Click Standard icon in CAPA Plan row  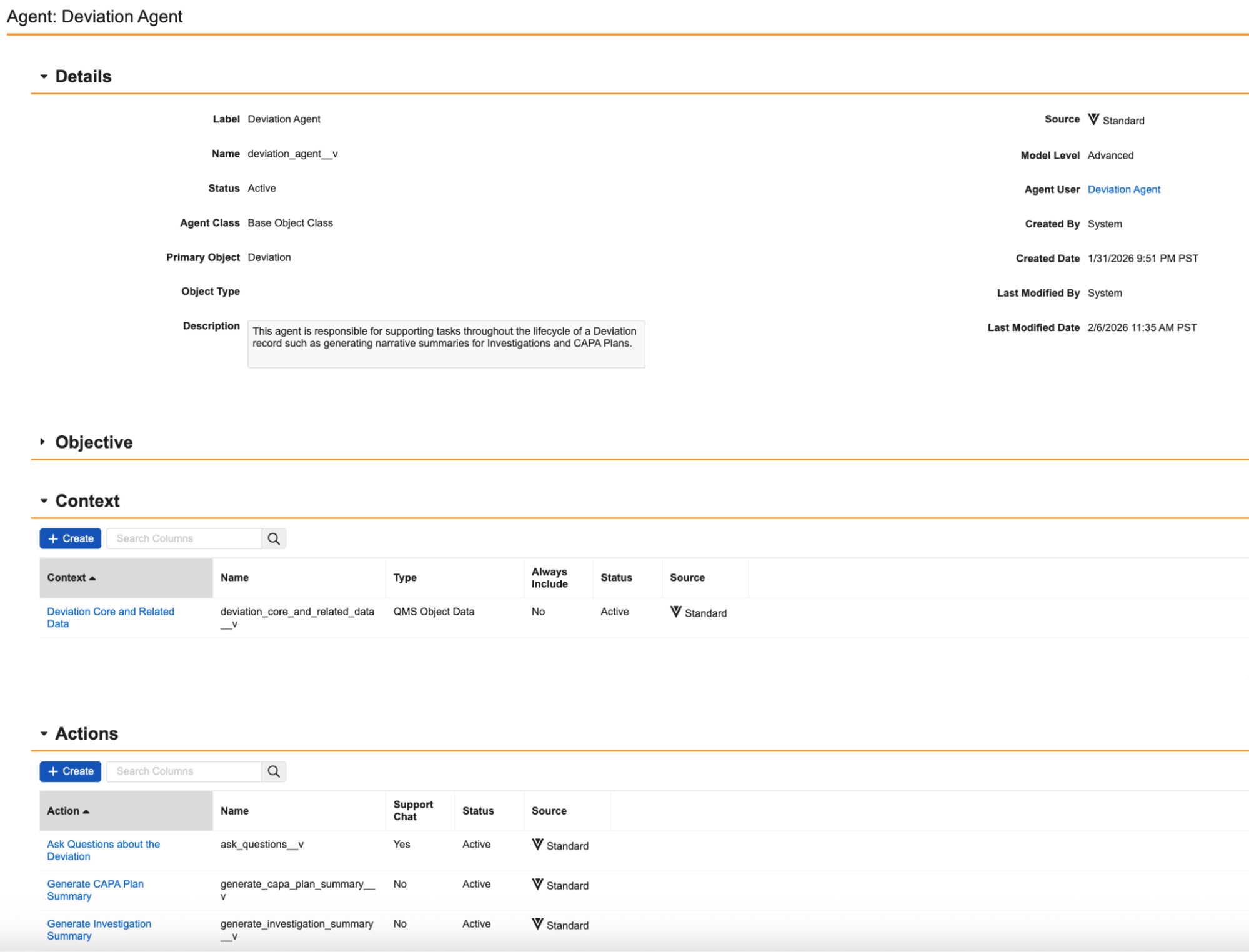(537, 885)
